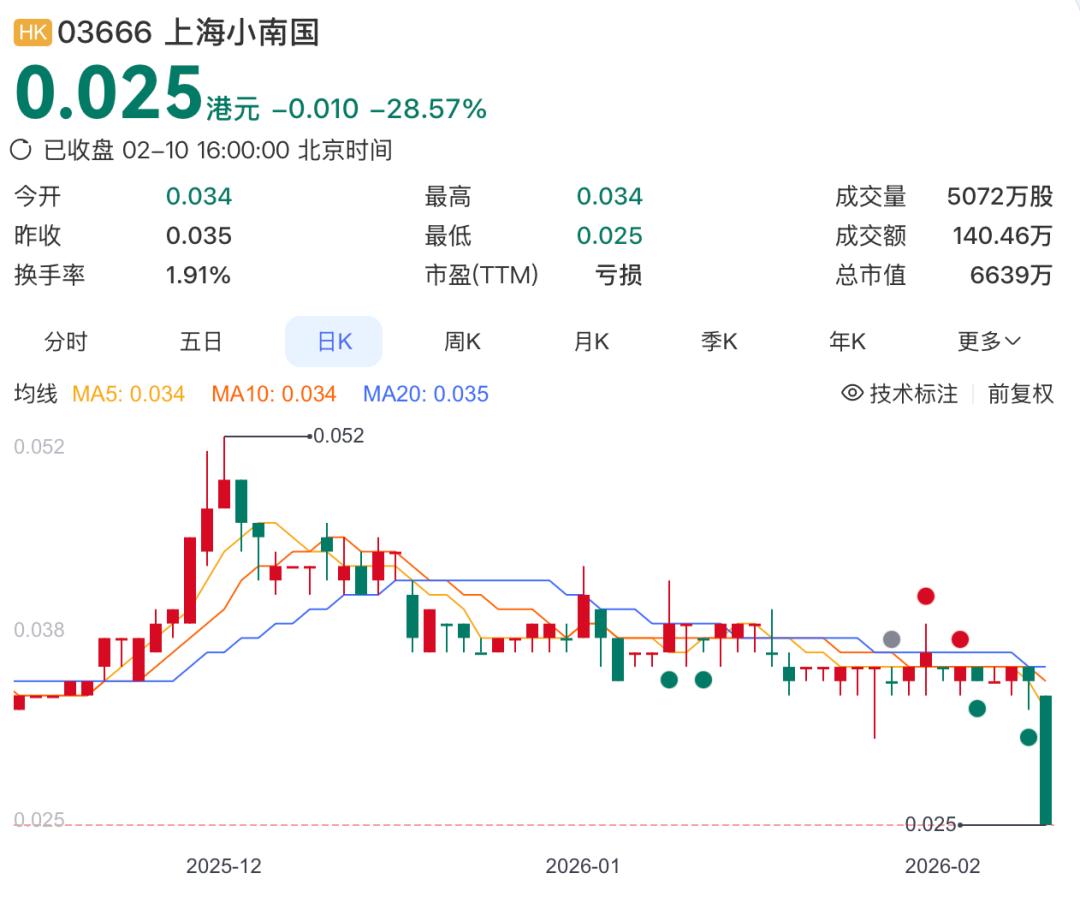
Task: Click the red dot marker near 2026-02 candles
Action: [x=958, y=638]
